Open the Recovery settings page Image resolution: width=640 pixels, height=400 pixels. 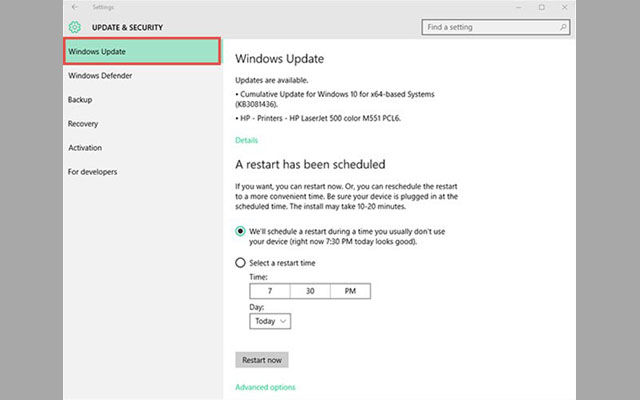(x=83, y=124)
